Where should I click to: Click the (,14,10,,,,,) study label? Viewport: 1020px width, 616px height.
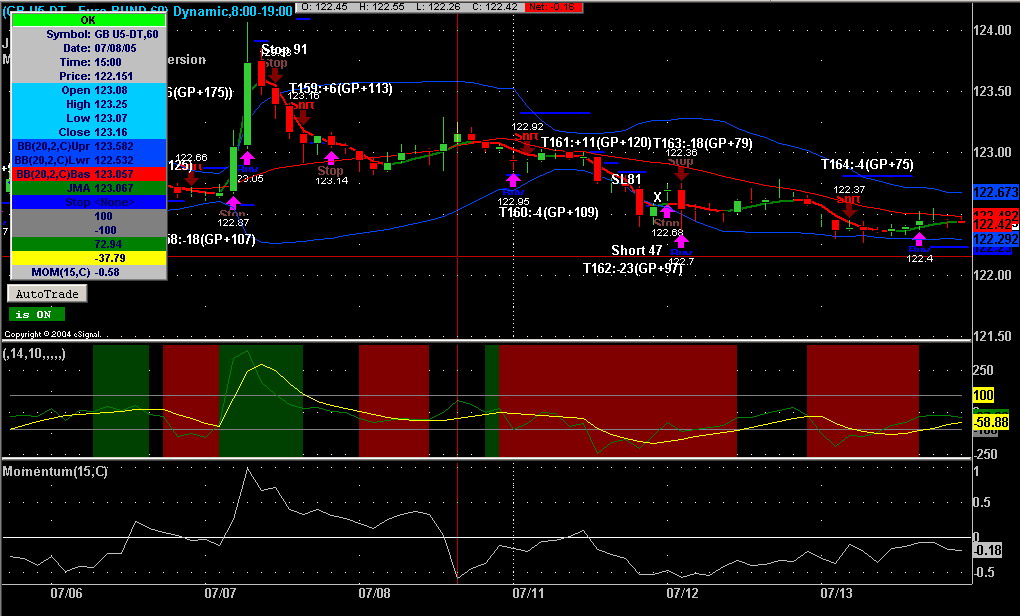(34, 354)
